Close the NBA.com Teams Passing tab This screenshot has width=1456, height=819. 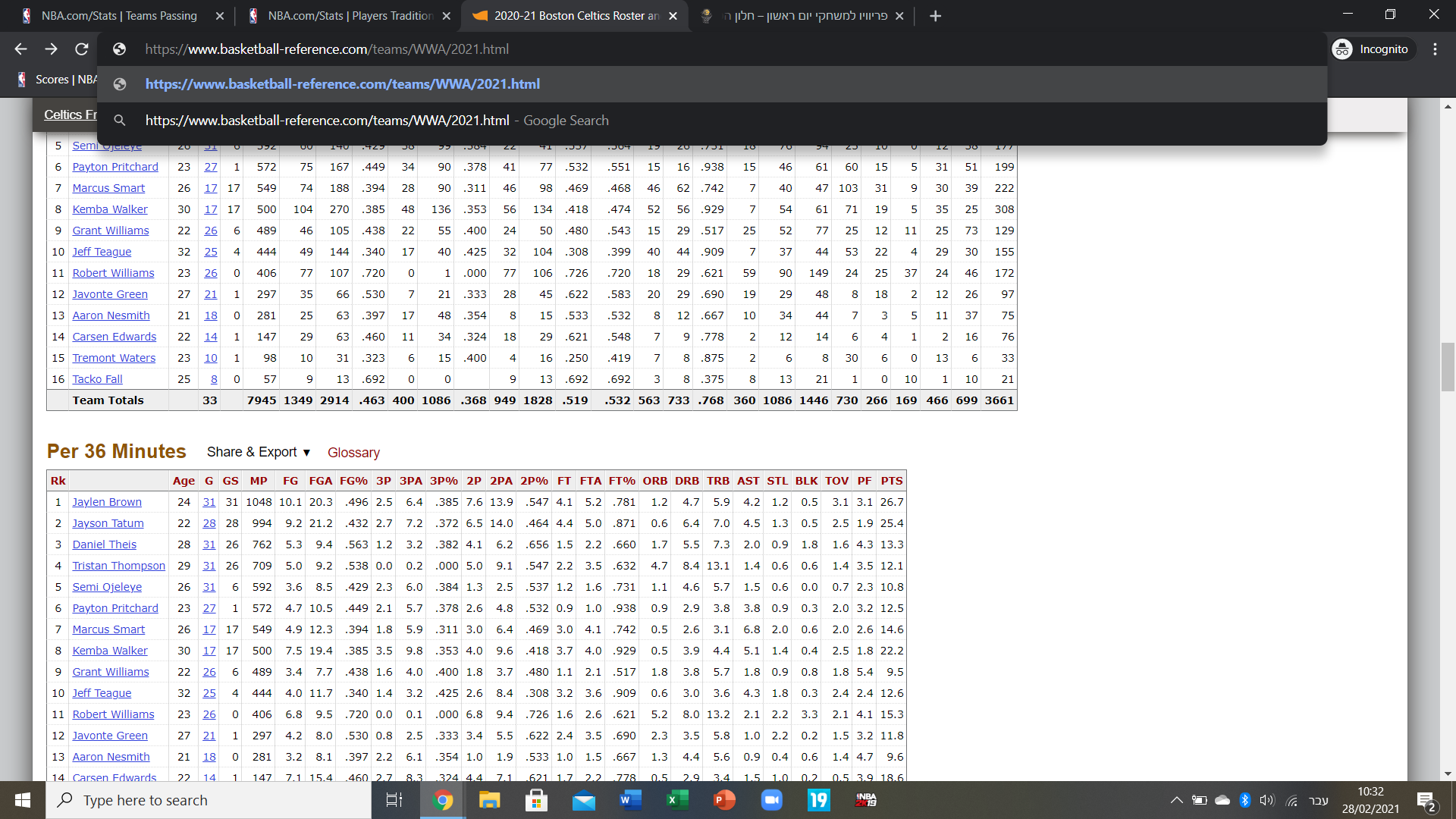219,16
